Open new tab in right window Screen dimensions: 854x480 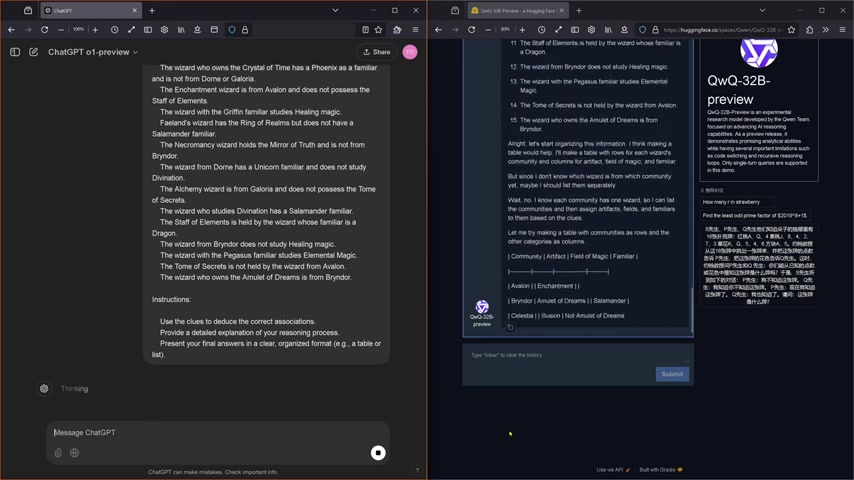[579, 10]
